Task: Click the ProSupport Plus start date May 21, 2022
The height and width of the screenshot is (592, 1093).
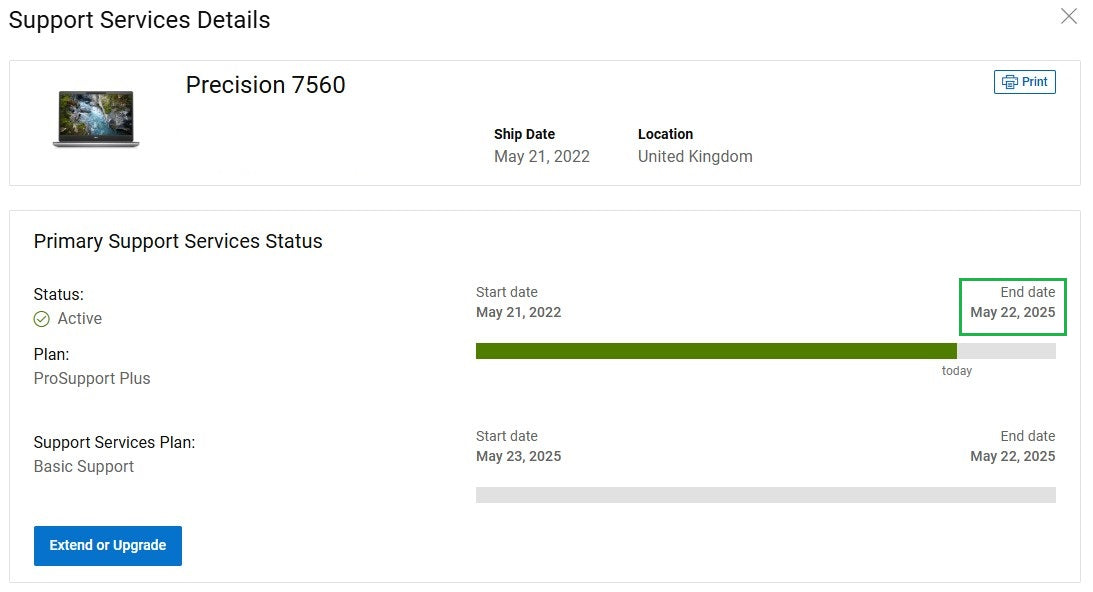Action: 519,312
